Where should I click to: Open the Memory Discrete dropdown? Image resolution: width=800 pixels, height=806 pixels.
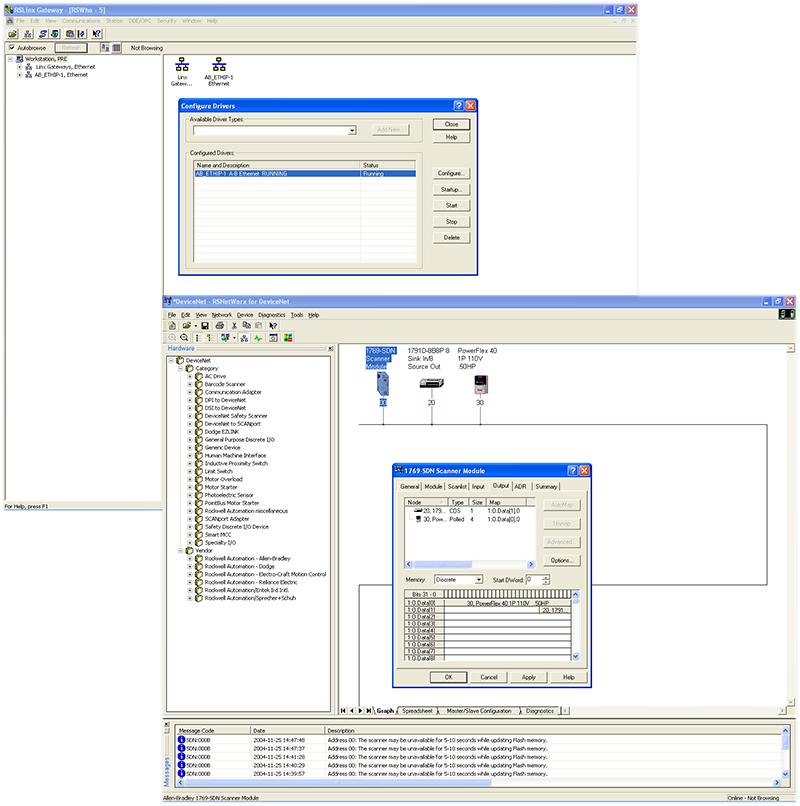pos(479,579)
